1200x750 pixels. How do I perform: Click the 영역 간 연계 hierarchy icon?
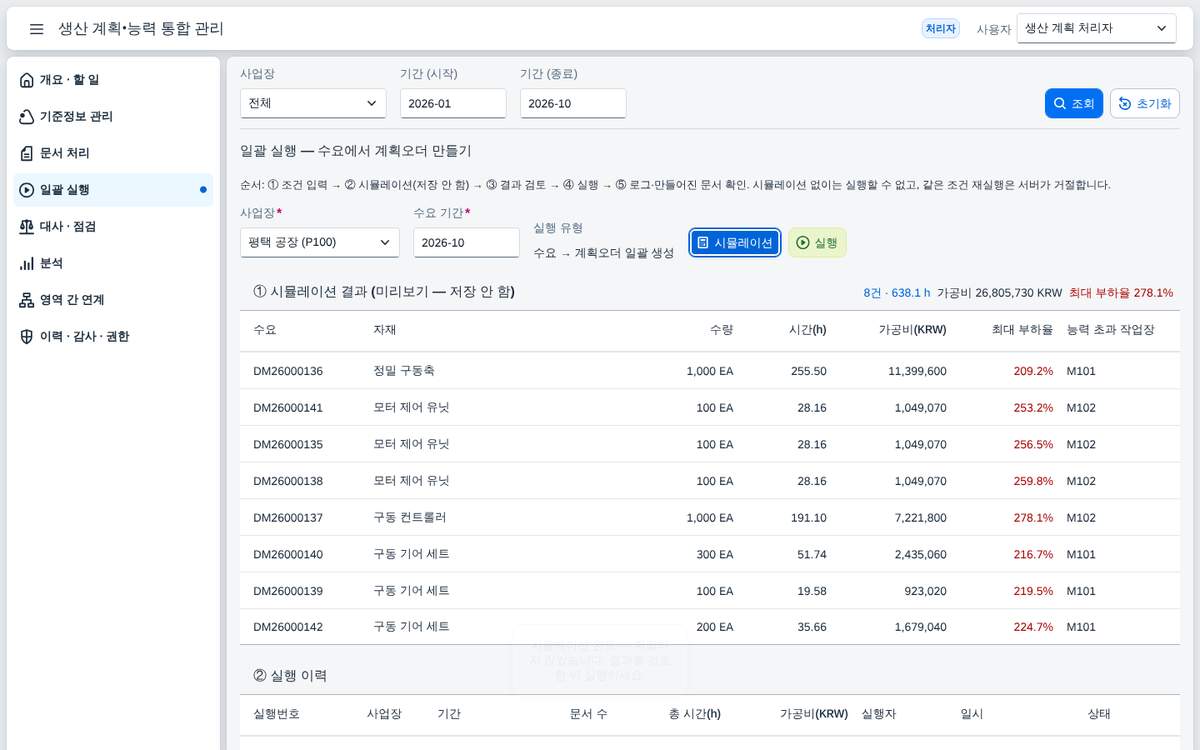[x=27, y=300]
